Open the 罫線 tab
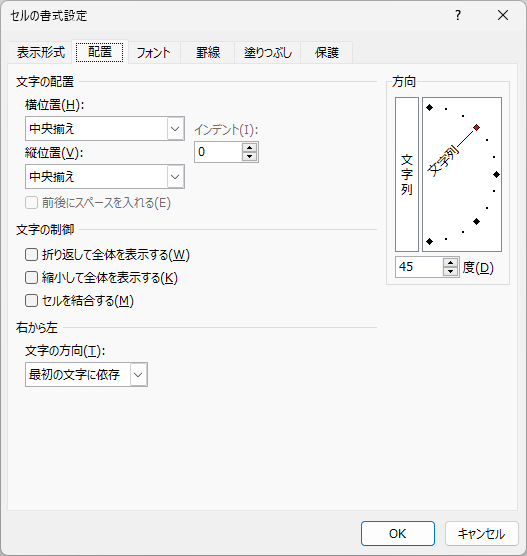Image resolution: width=527 pixels, height=556 pixels. click(x=208, y=53)
